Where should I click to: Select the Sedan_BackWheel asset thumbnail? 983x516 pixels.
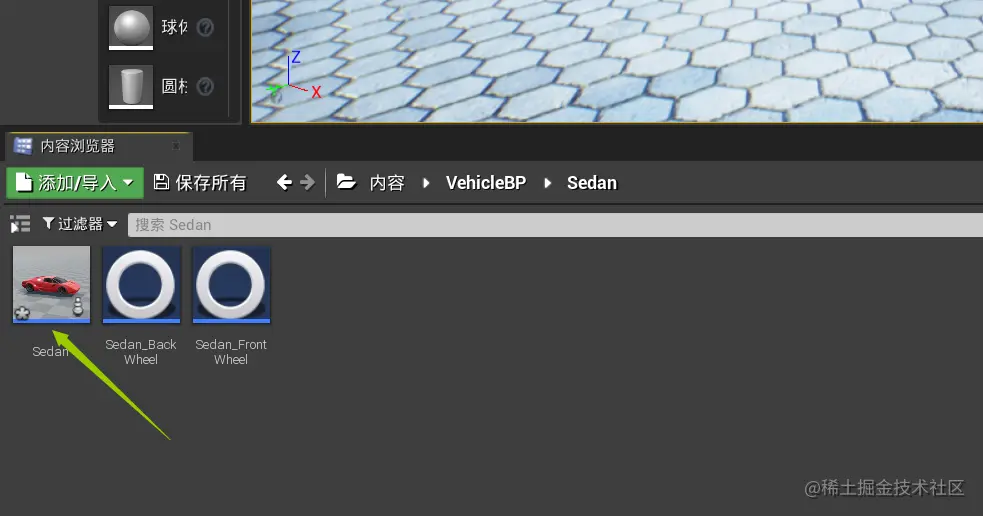pos(141,285)
